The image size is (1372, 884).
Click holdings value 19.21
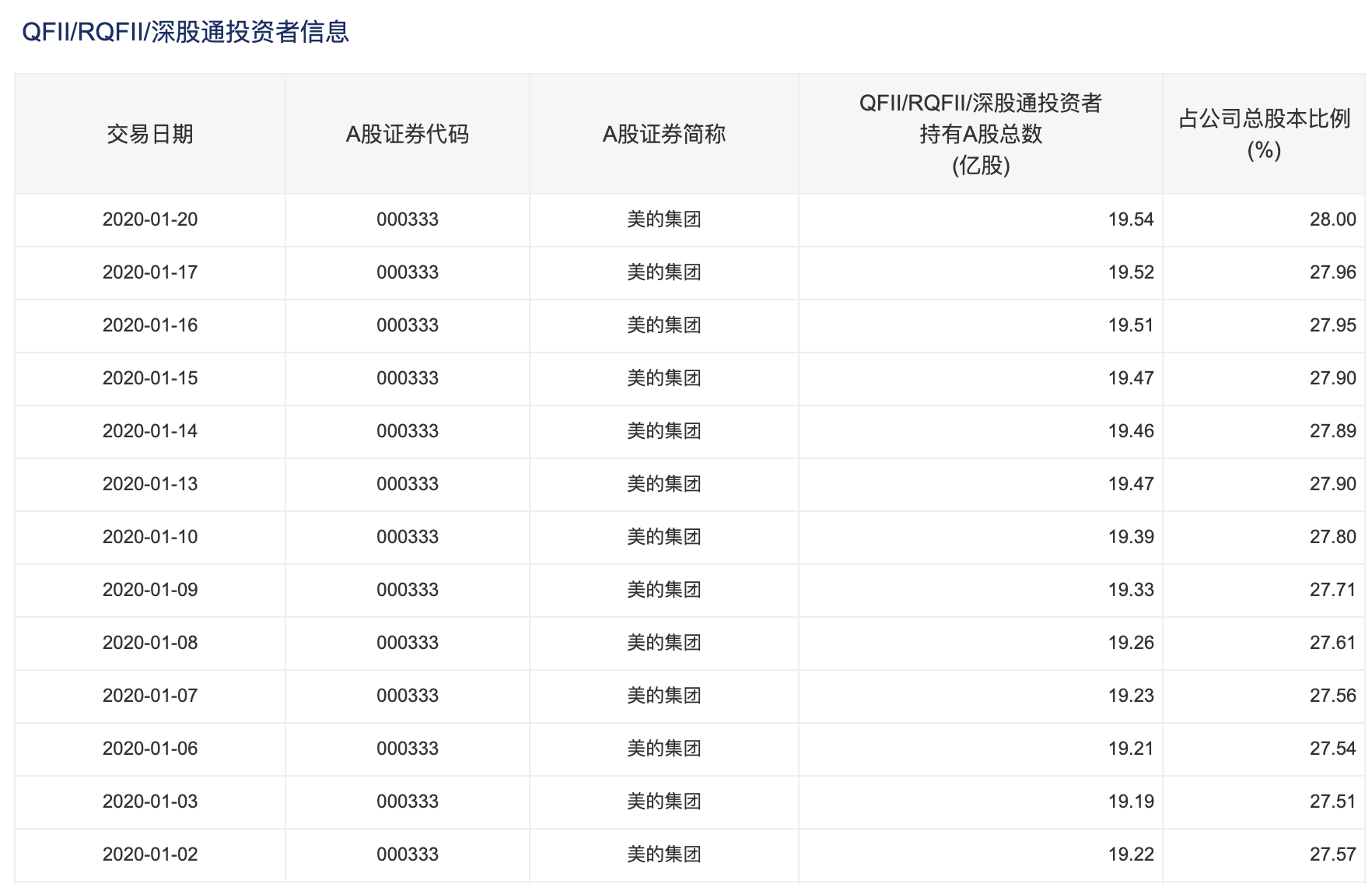point(1131,749)
